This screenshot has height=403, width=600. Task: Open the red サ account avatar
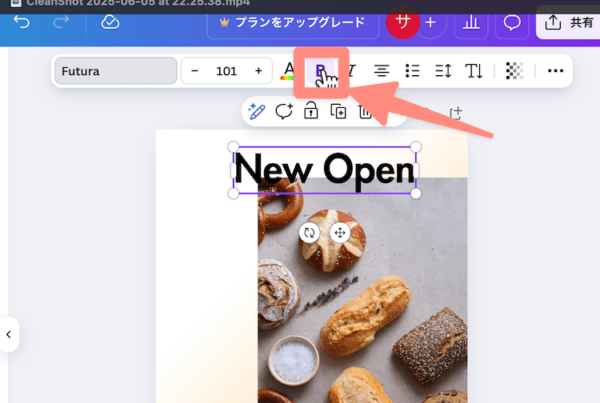(x=403, y=22)
